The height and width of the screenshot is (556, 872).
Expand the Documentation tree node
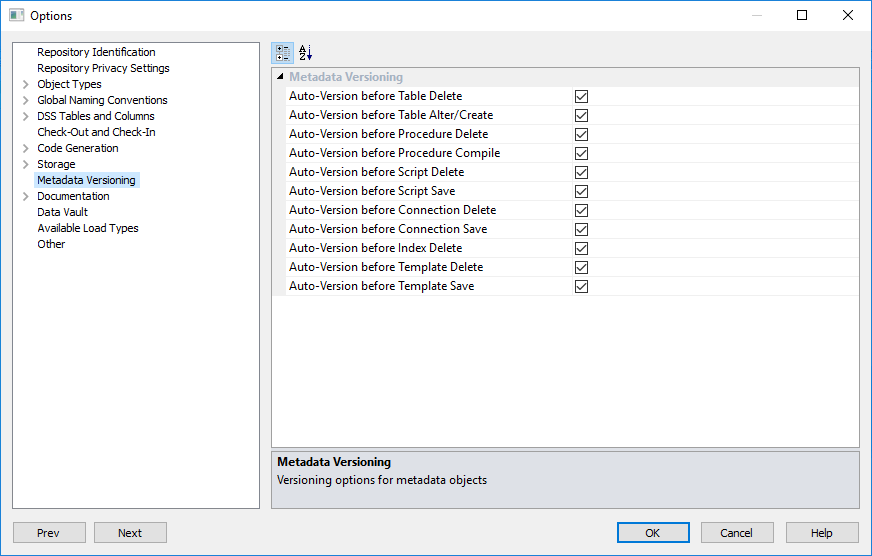coord(25,196)
